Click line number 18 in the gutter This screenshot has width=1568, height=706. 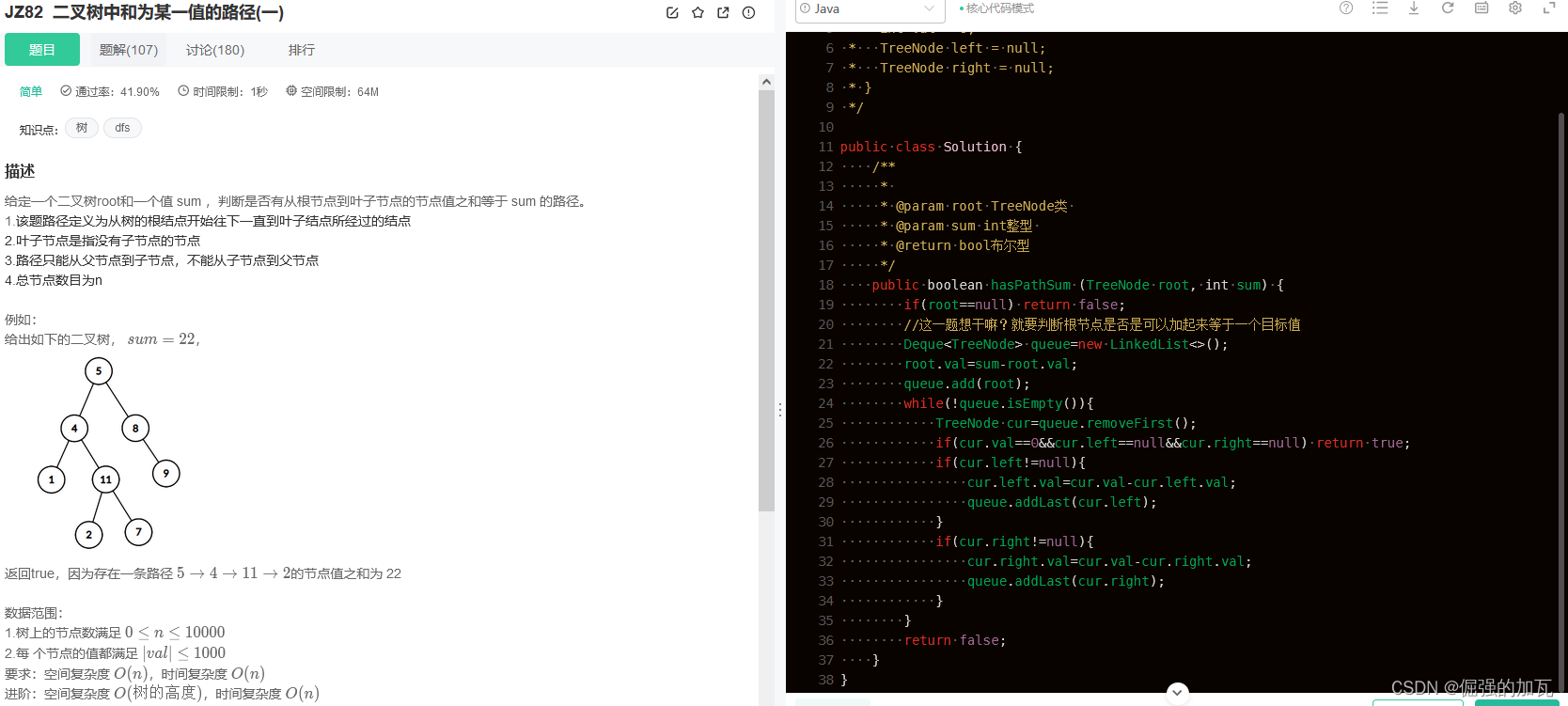(x=825, y=285)
